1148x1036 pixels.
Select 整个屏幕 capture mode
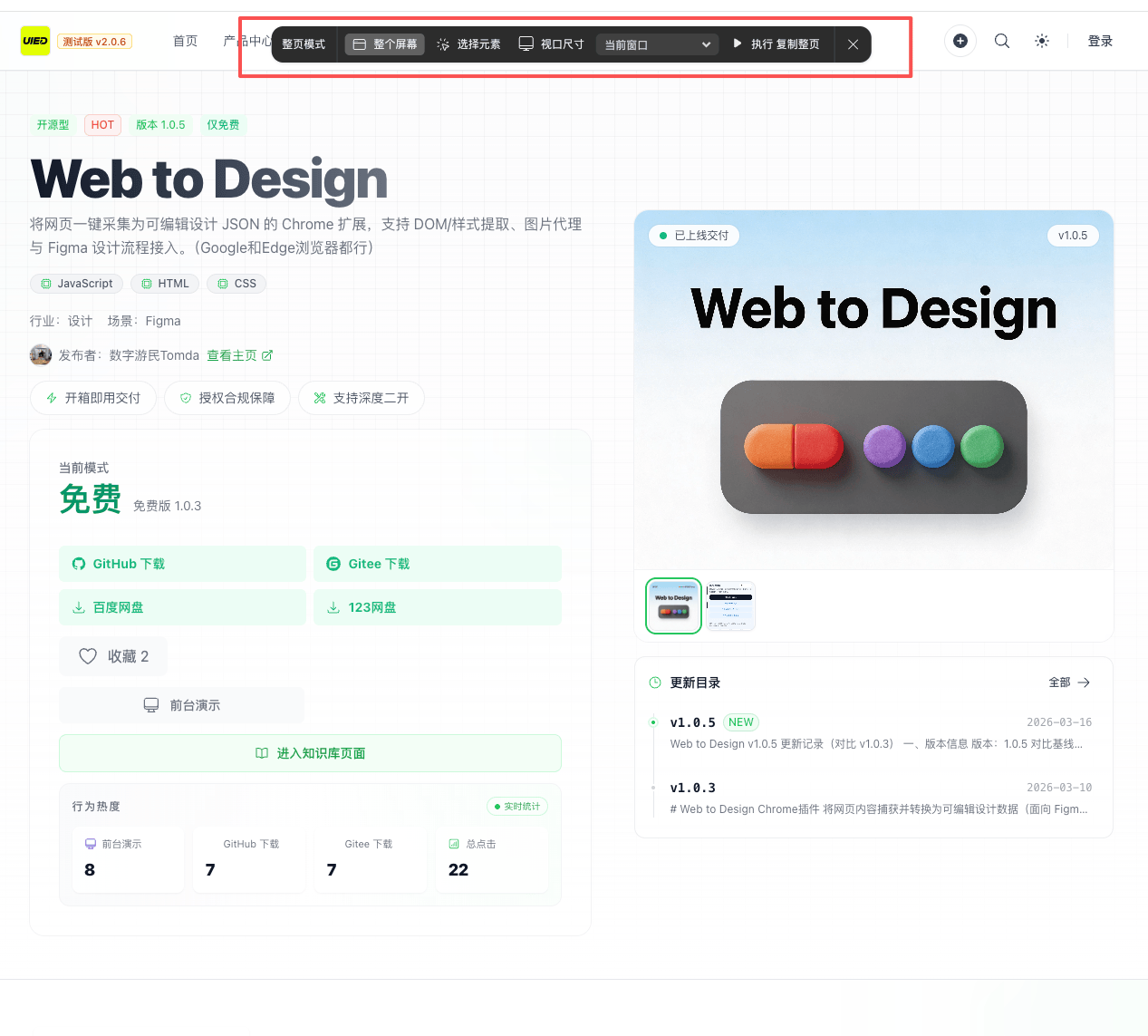(x=385, y=44)
